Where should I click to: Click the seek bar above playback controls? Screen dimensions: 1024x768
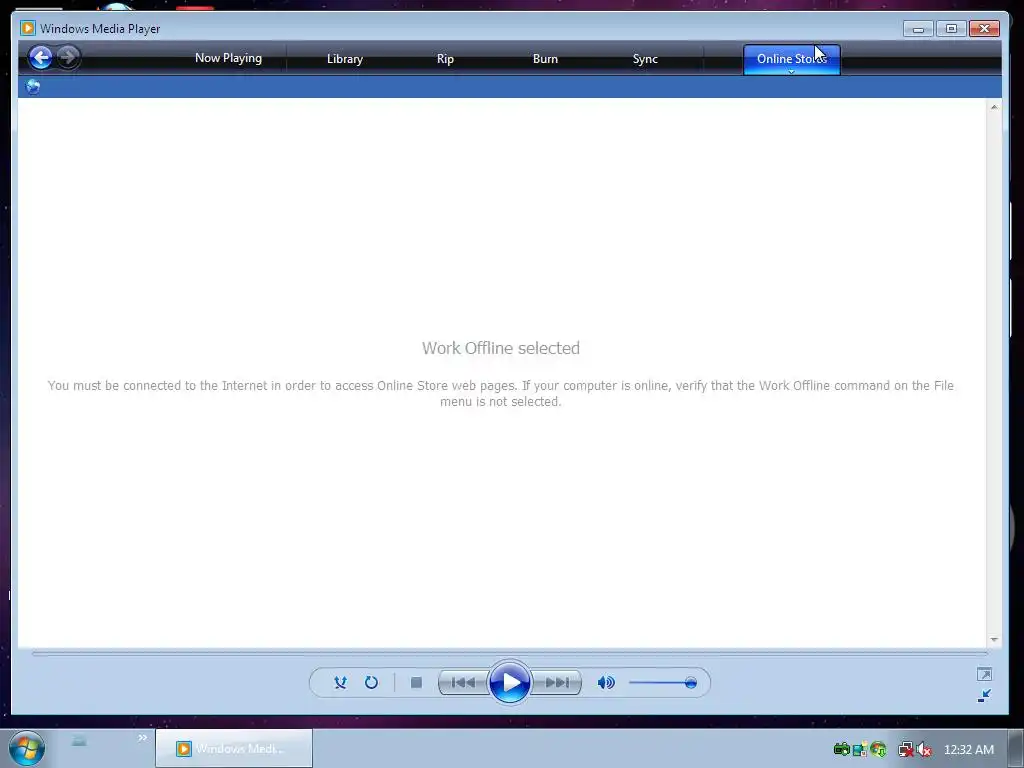coord(509,653)
